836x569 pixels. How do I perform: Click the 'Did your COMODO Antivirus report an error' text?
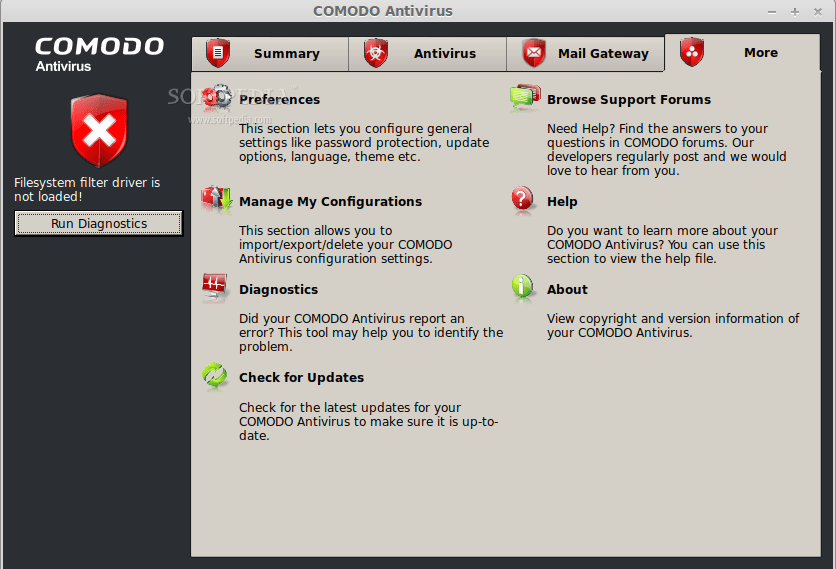pyautogui.click(x=371, y=332)
